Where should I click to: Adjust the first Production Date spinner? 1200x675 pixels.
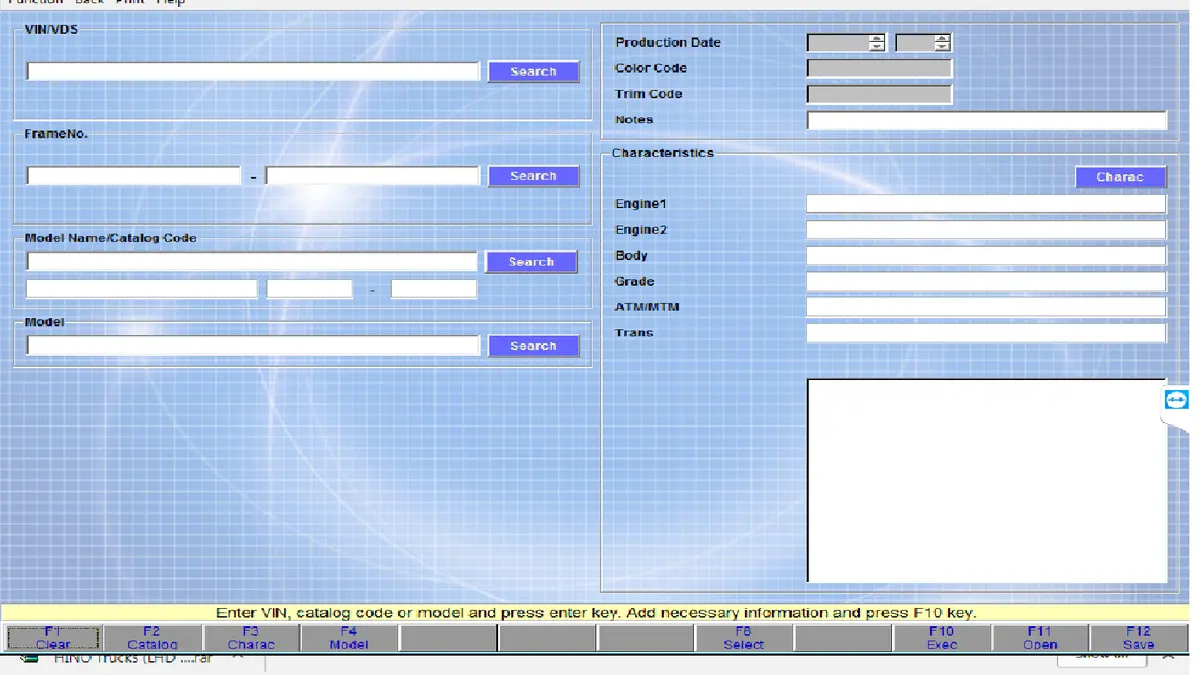877,43
